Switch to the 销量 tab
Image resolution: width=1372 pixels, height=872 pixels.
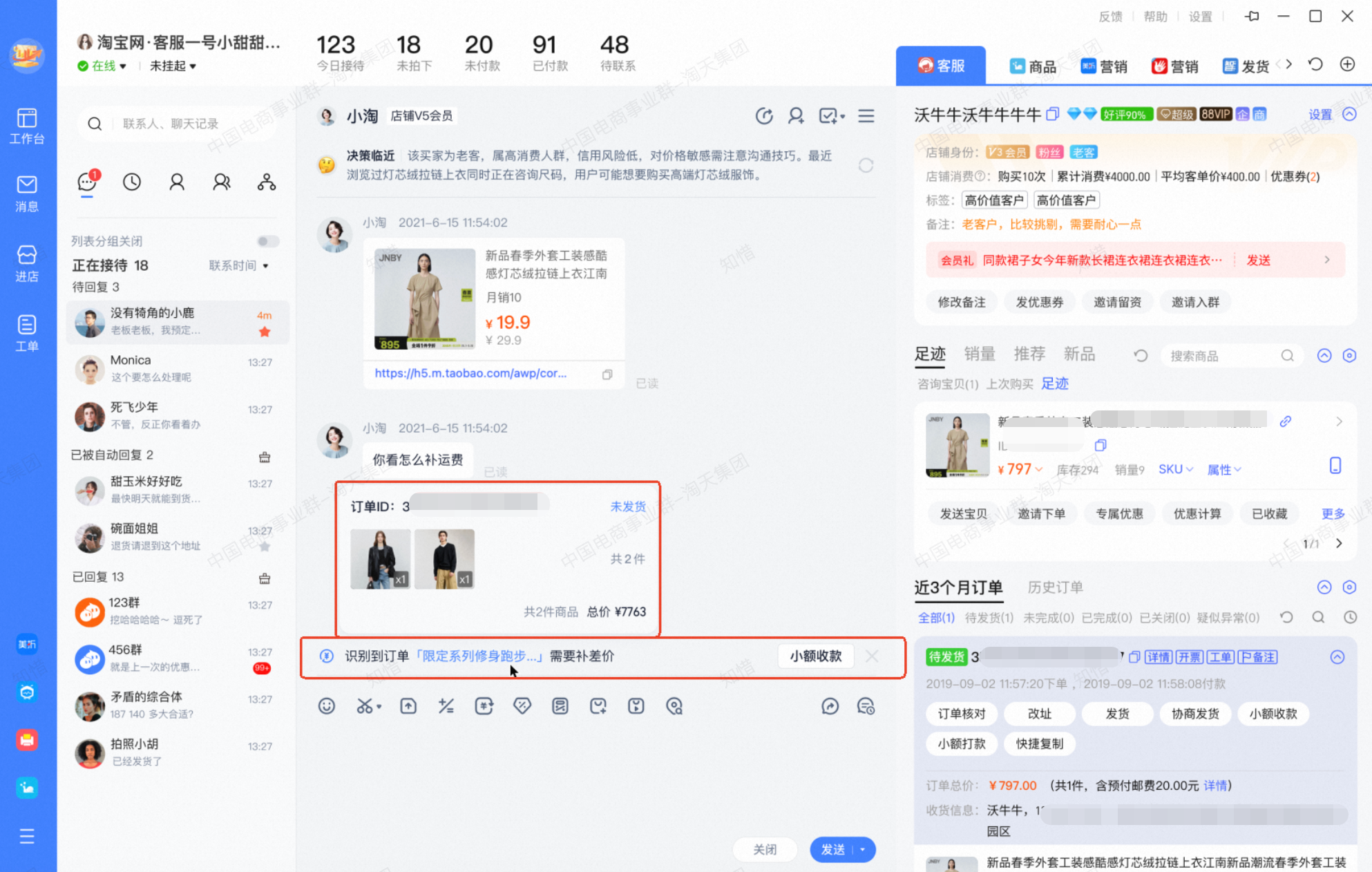click(x=980, y=354)
